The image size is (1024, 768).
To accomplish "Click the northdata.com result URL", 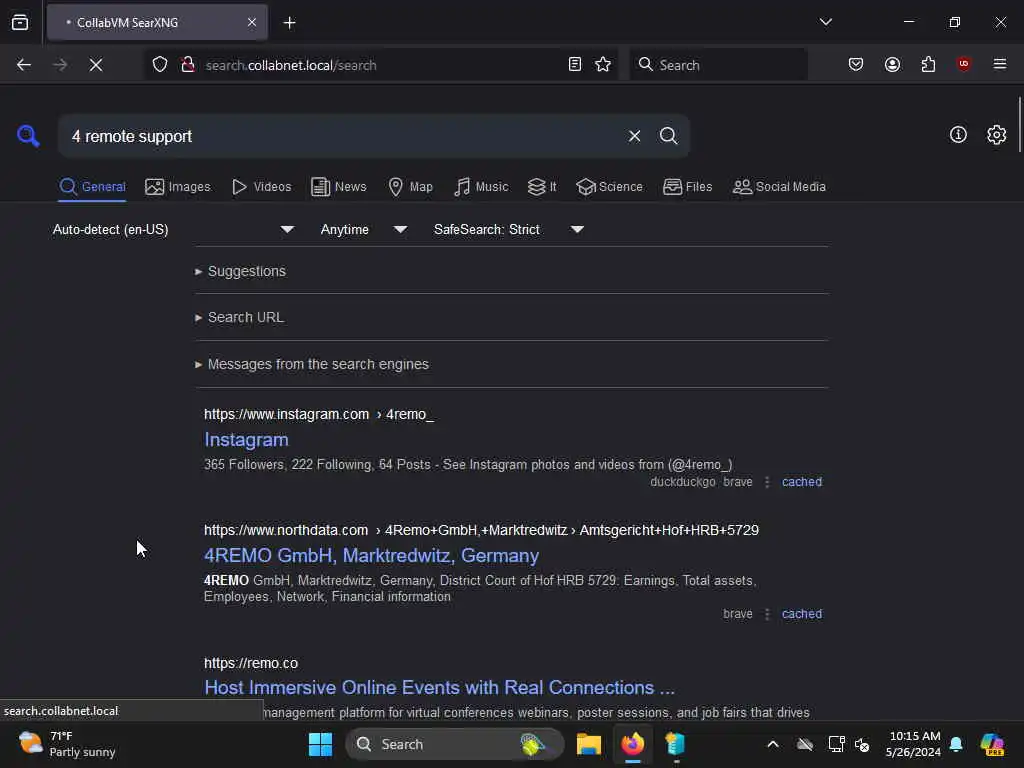I will [x=481, y=530].
